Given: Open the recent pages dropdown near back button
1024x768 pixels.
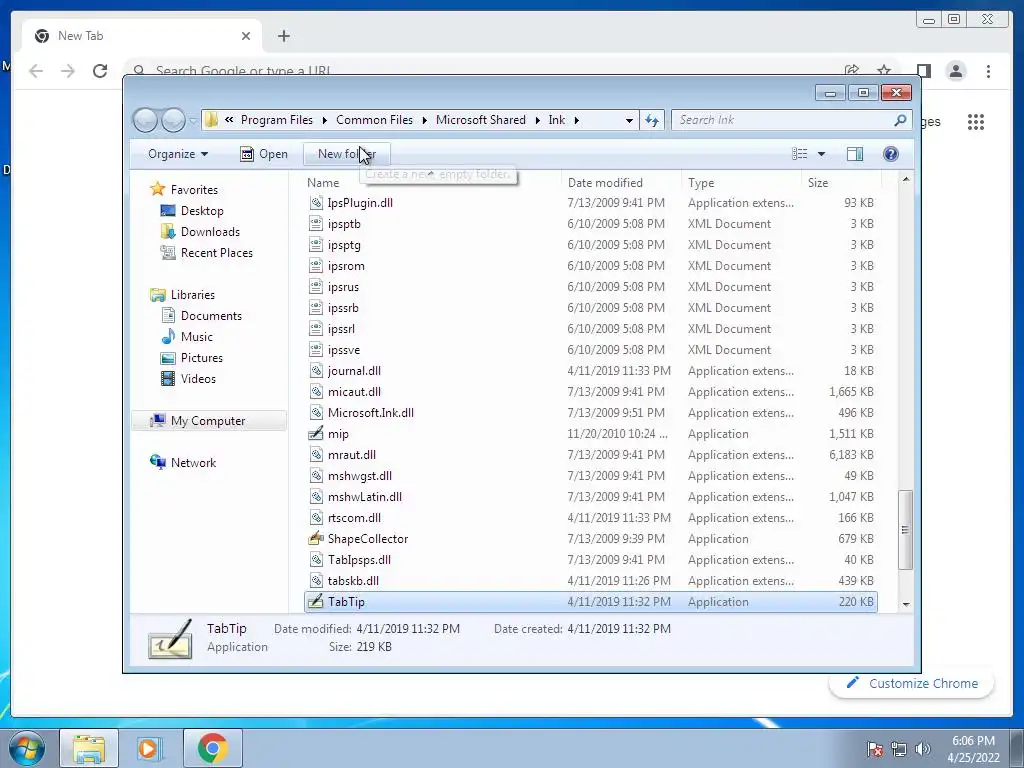Looking at the screenshot, I should [193, 120].
